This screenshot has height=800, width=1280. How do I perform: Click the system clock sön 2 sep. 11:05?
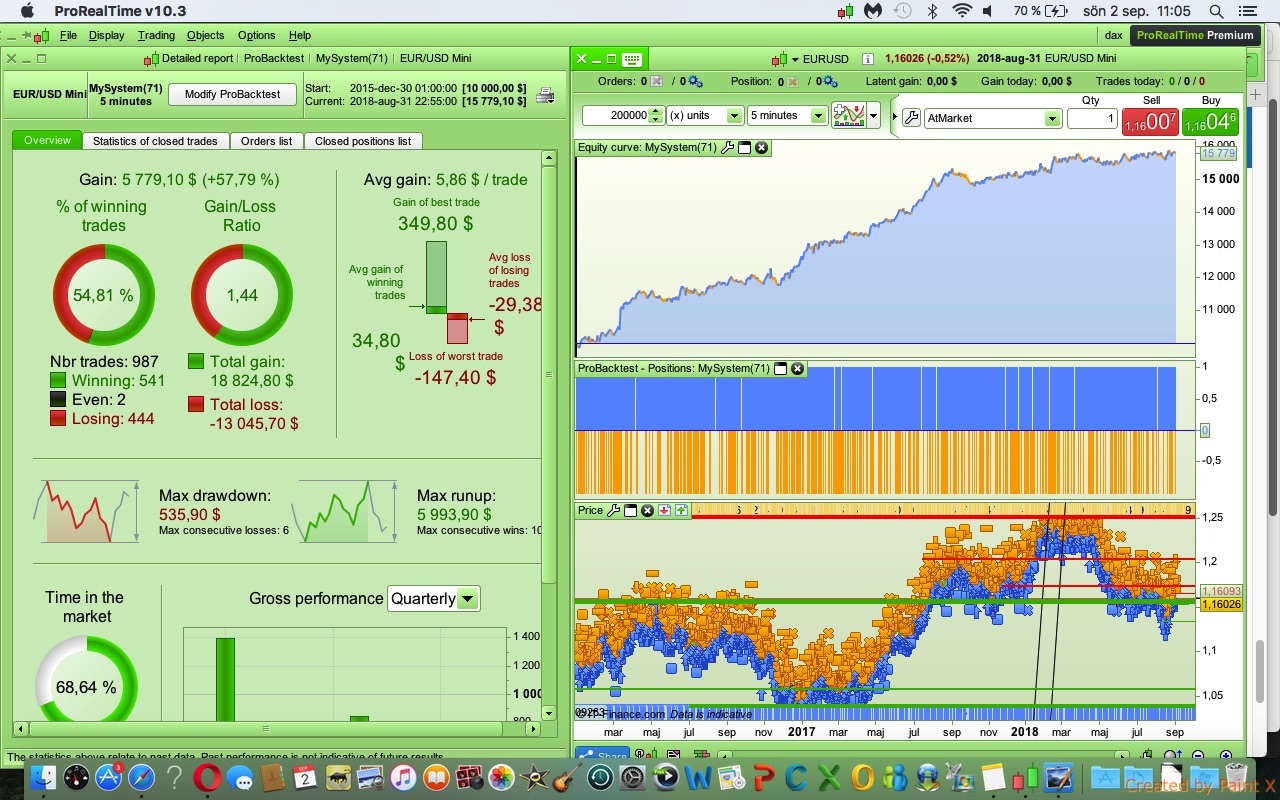1138,11
